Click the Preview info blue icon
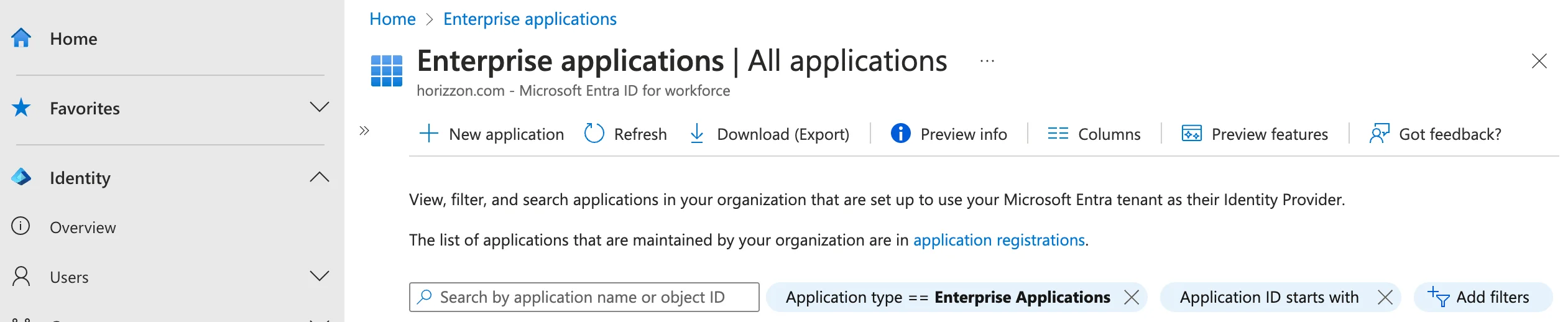The image size is (1568, 322). click(x=900, y=133)
